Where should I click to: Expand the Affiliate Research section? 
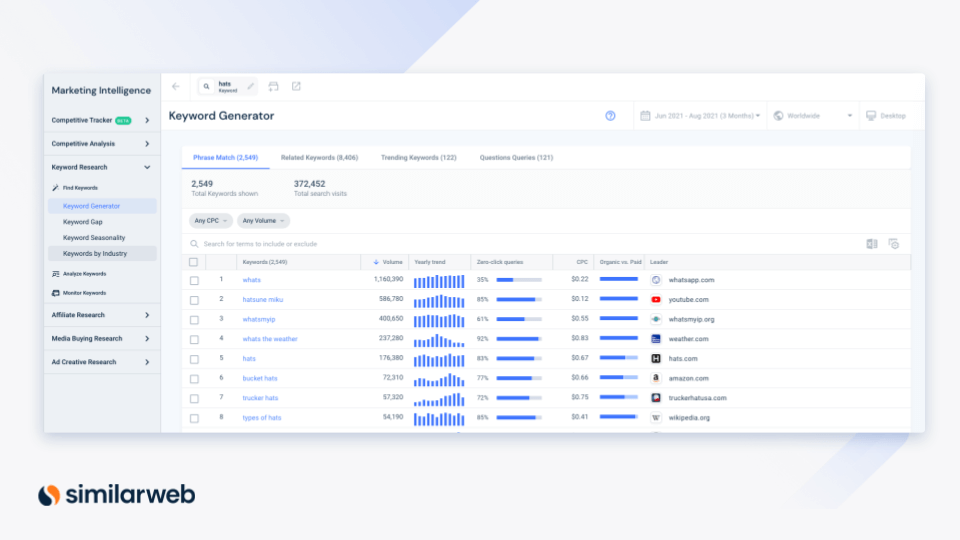click(x=100, y=315)
